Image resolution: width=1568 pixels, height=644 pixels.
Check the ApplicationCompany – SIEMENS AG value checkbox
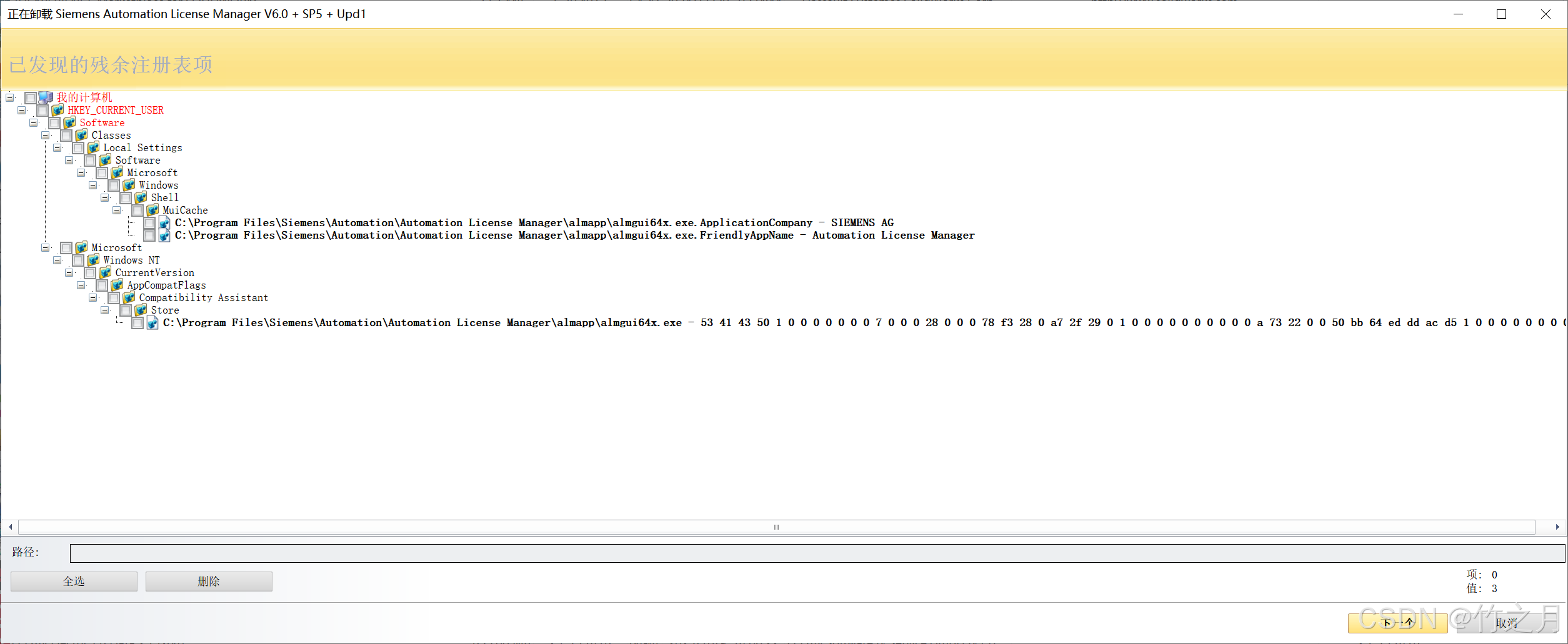(x=149, y=223)
